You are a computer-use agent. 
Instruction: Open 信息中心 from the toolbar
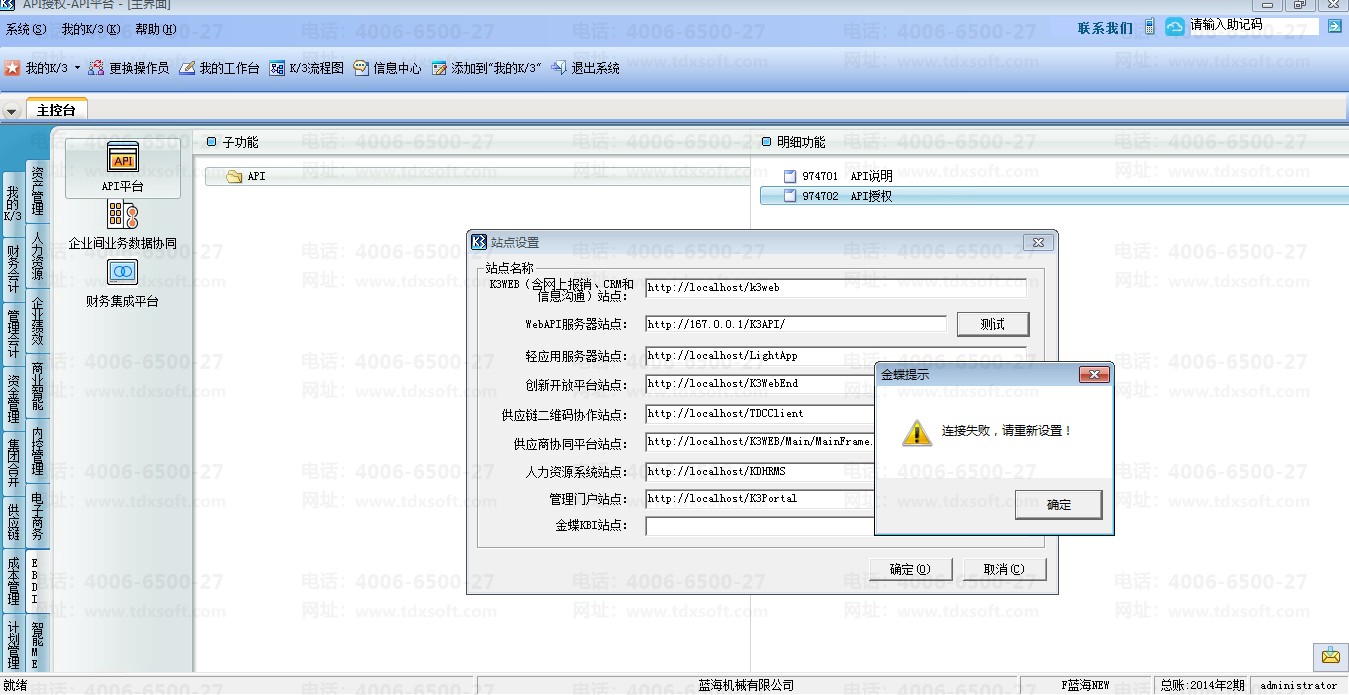[386, 68]
